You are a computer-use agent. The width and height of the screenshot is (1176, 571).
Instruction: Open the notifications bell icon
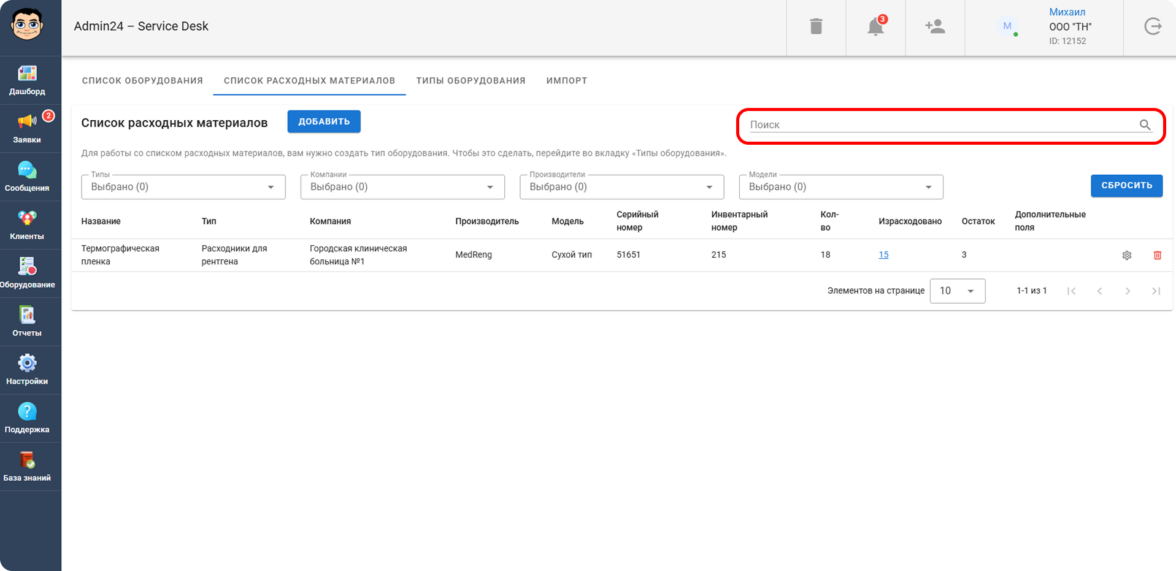[x=875, y=27]
